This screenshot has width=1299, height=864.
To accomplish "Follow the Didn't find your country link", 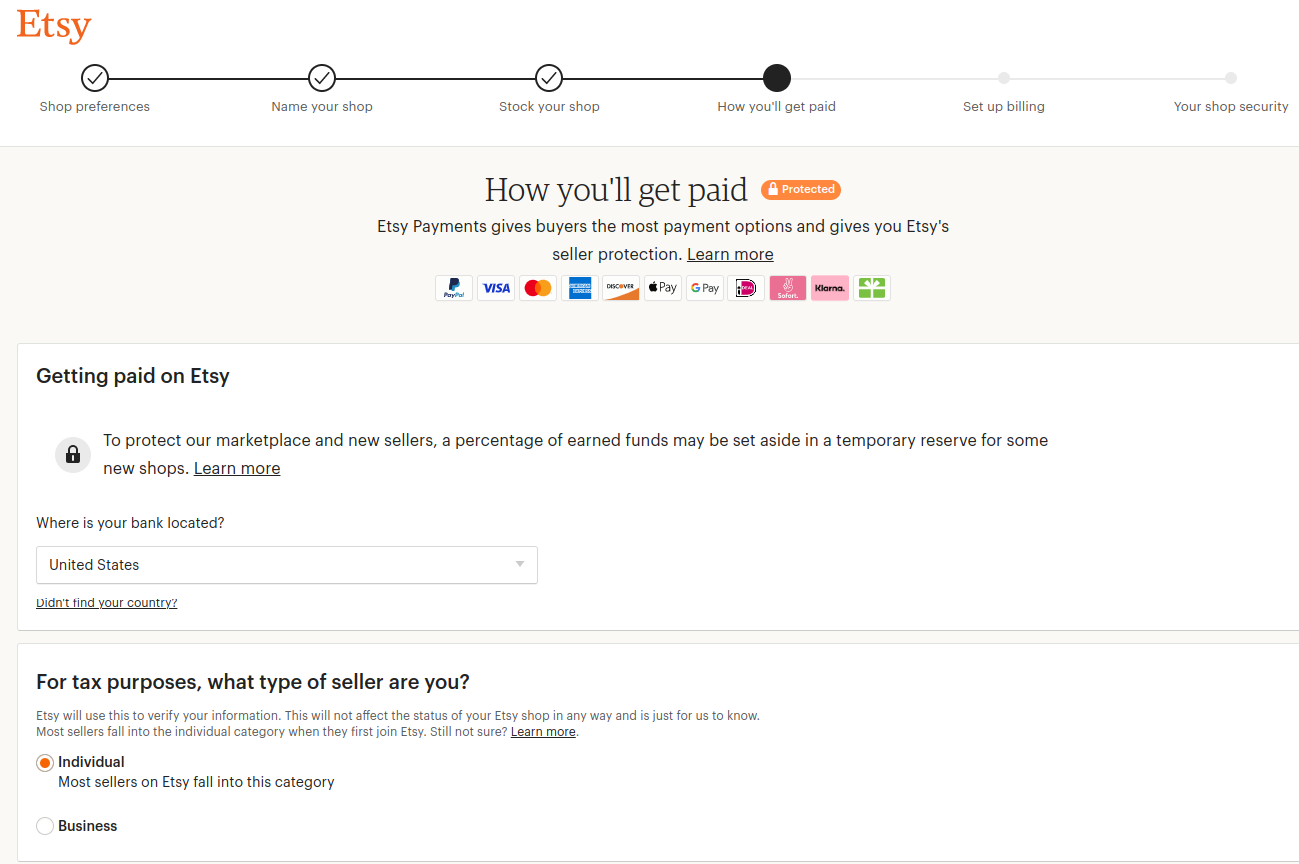I will pos(107,603).
